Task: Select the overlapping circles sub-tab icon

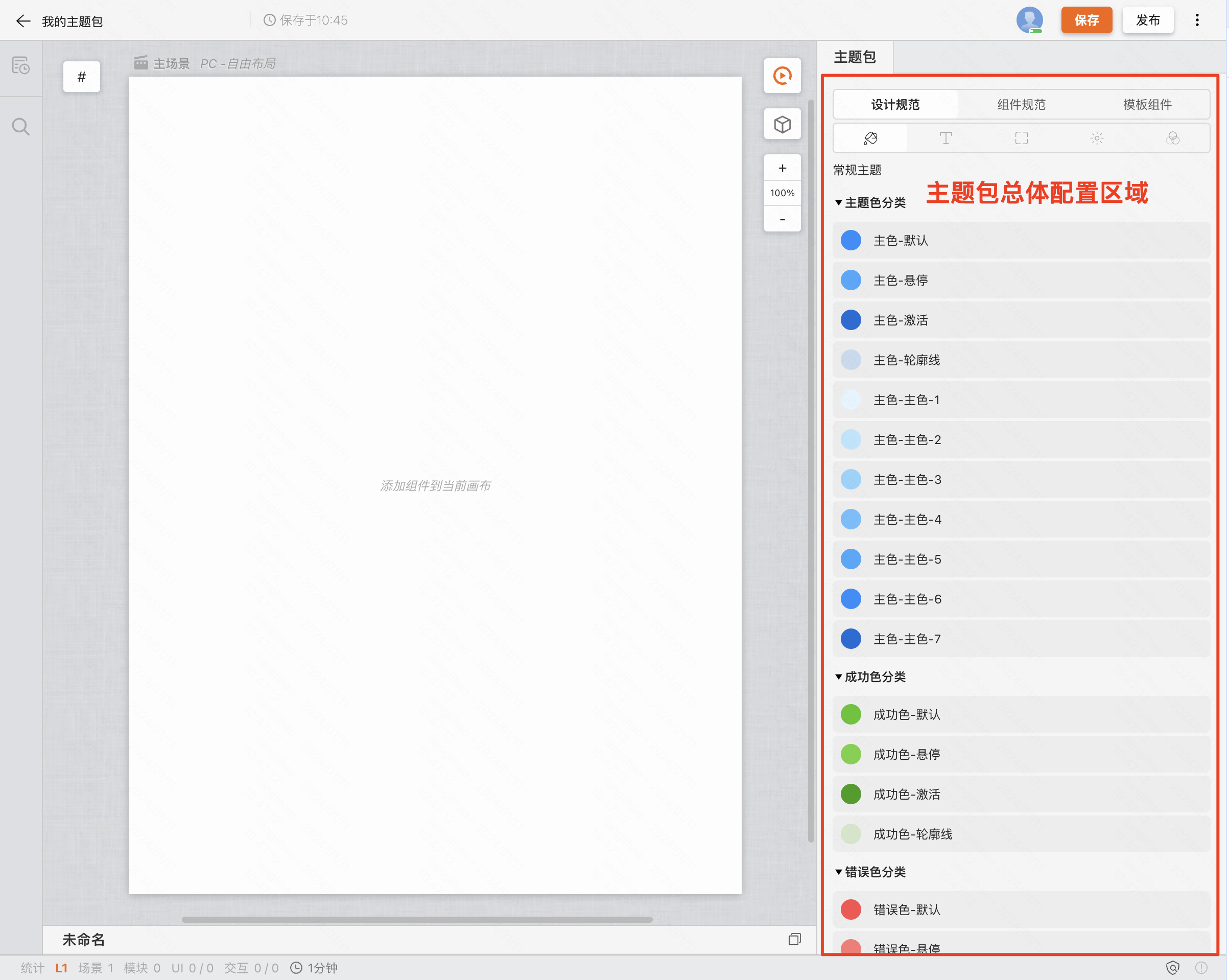Action: (1173, 138)
